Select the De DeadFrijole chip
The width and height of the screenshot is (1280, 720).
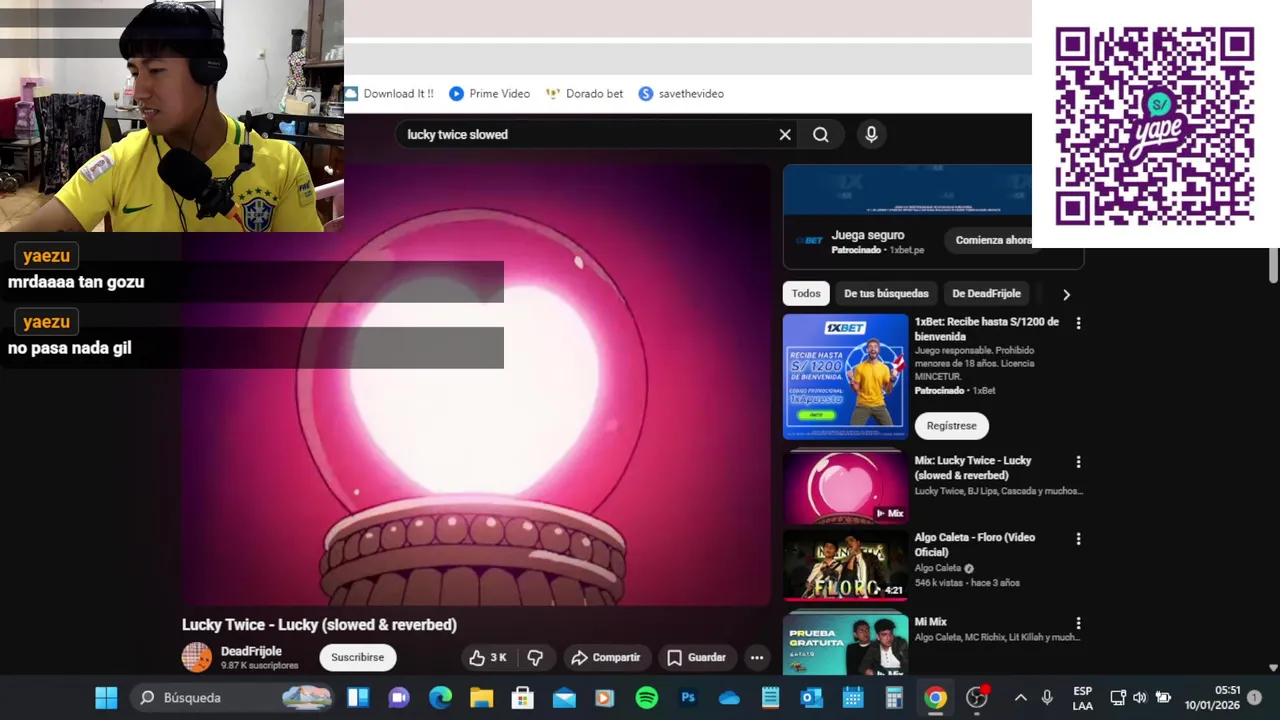pyautogui.click(x=986, y=294)
